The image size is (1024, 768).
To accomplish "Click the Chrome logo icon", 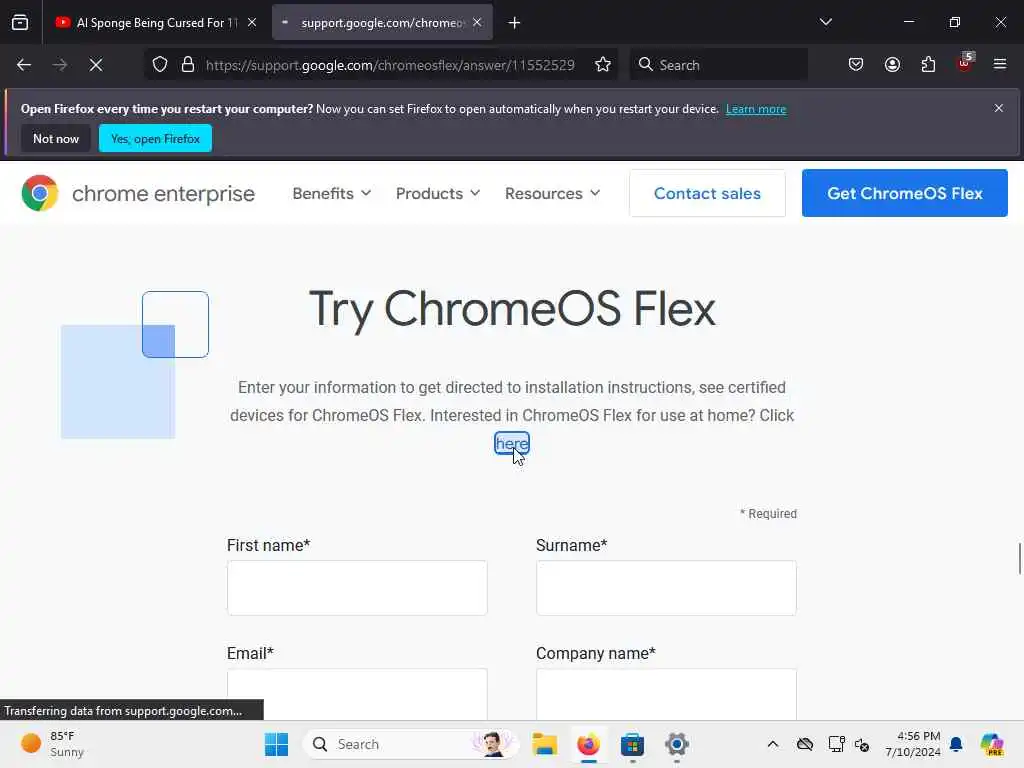I will [x=40, y=193].
